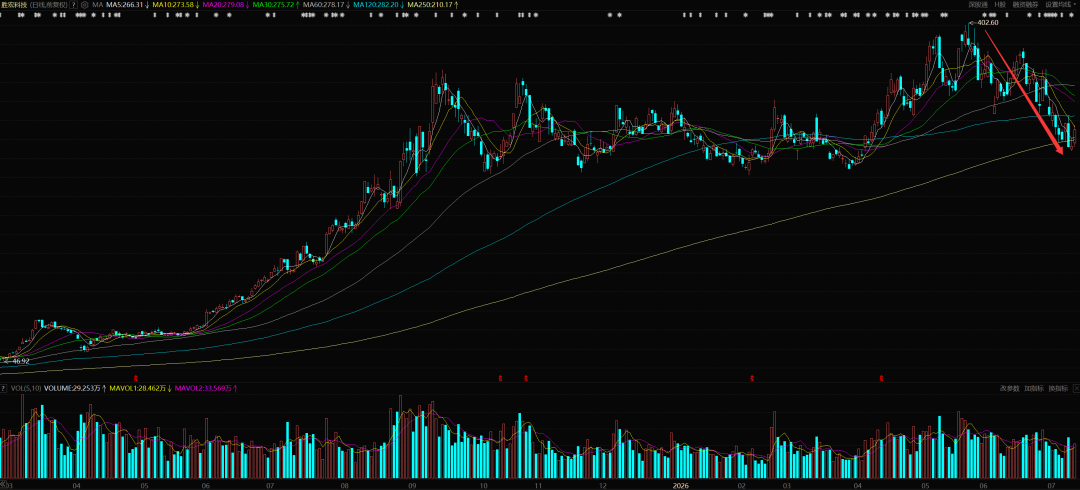1080x490 pixels.
Task: Open the MA indicator settings gear
Action: (85, 4)
